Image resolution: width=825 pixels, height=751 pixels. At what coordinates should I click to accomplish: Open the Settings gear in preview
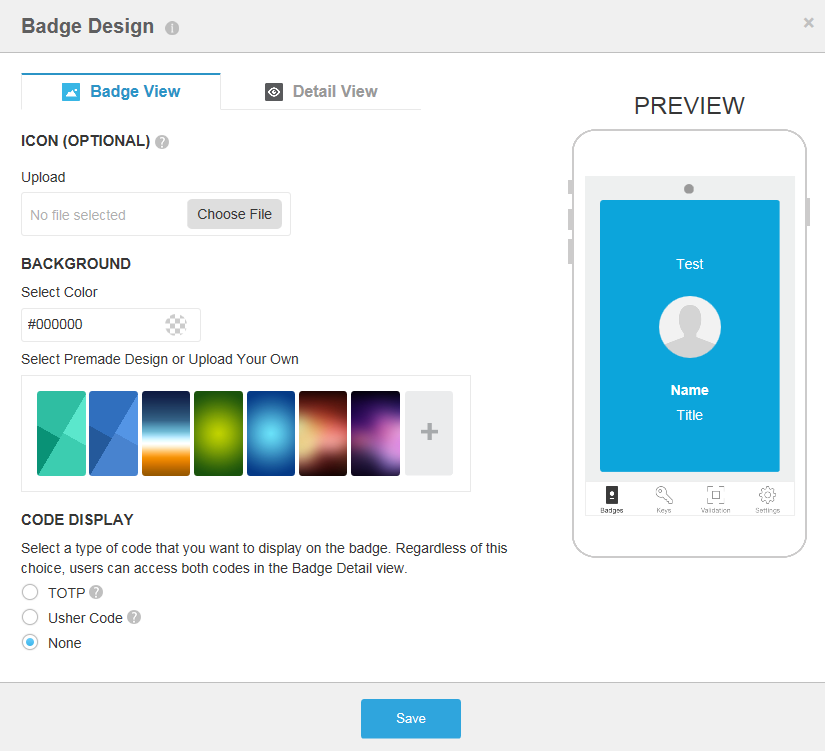coord(768,495)
